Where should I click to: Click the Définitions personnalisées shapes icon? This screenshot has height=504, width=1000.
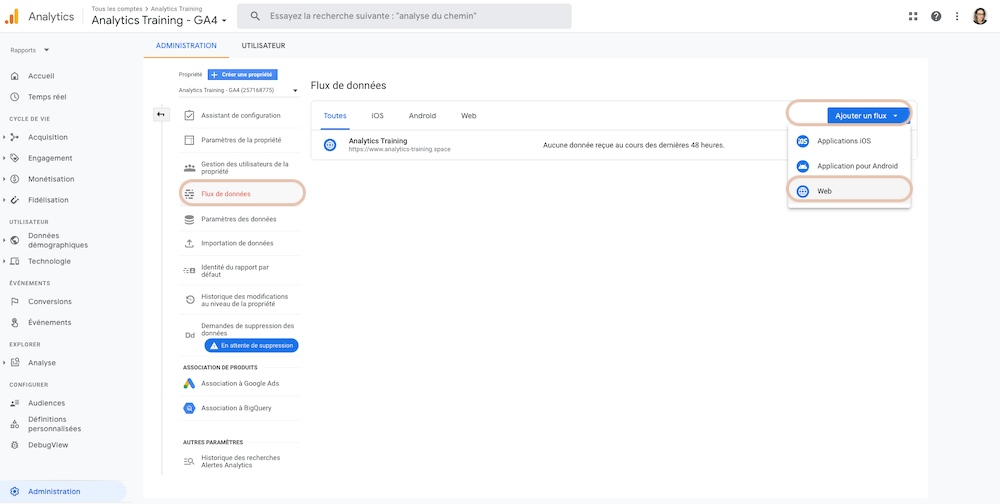point(15,424)
